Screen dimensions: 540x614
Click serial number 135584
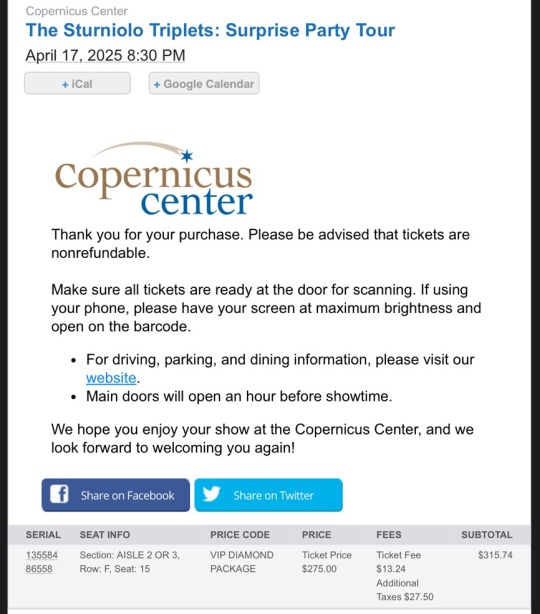[x=42, y=555]
